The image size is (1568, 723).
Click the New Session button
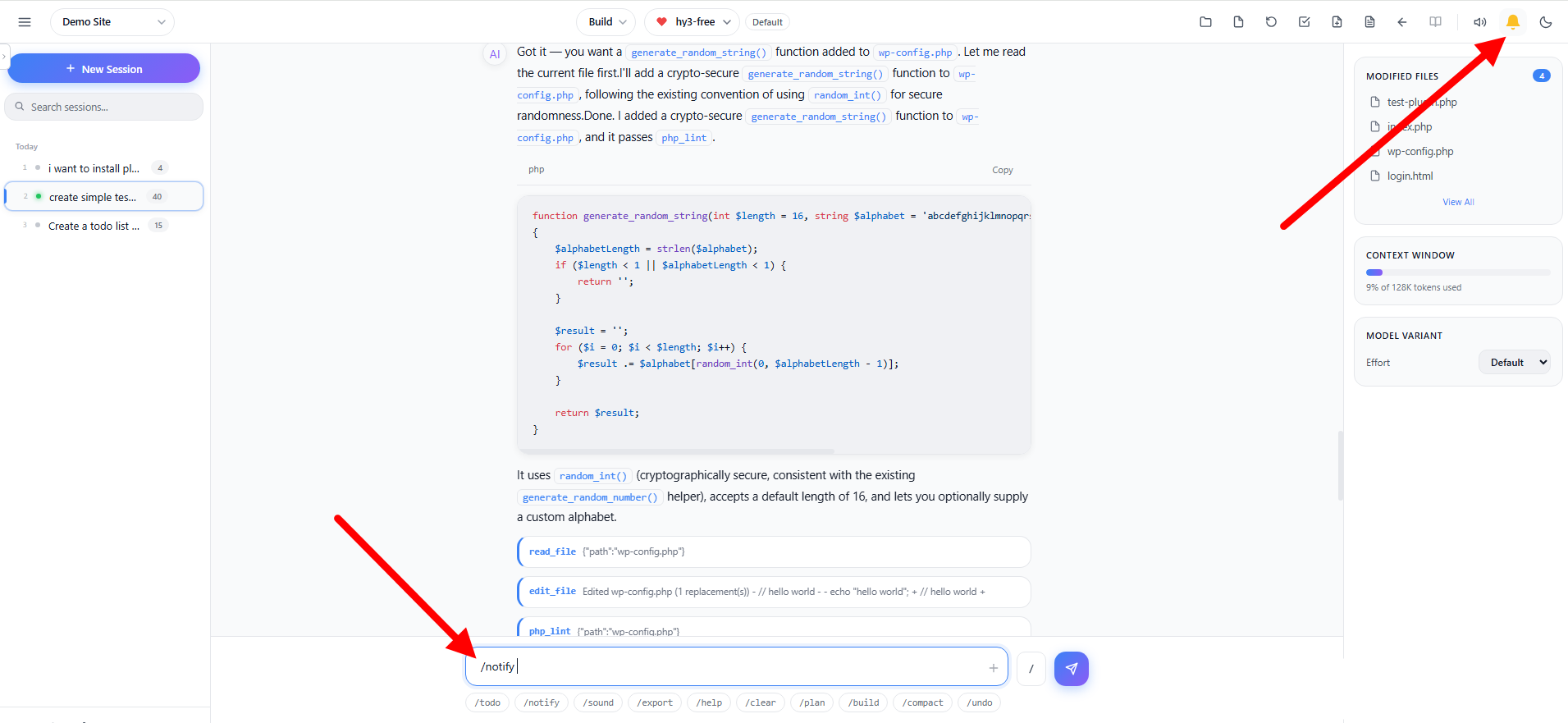tap(104, 69)
